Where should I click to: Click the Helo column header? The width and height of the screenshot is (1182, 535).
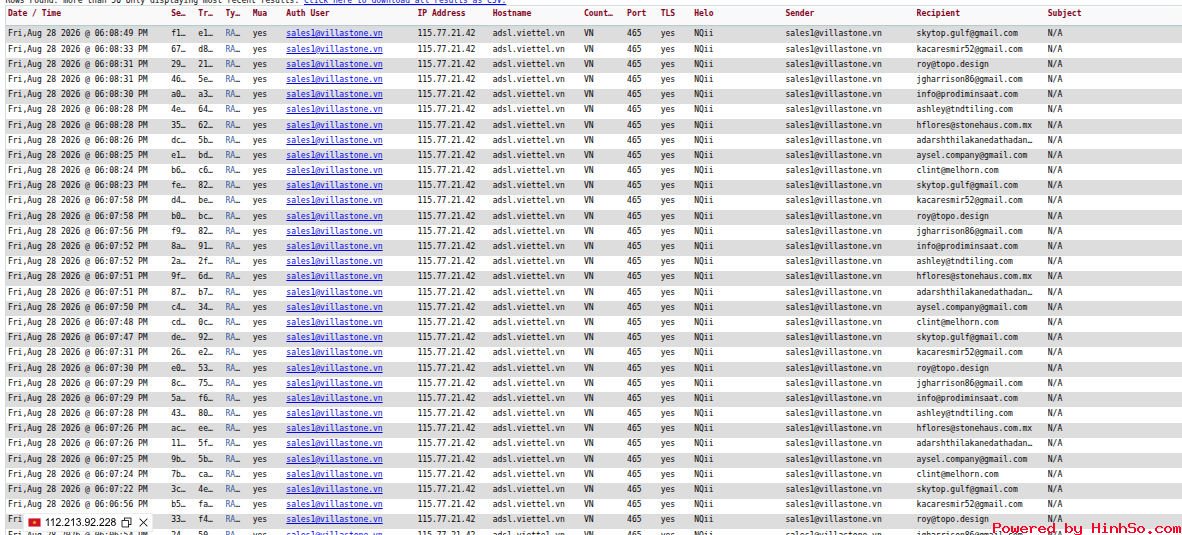[x=703, y=14]
